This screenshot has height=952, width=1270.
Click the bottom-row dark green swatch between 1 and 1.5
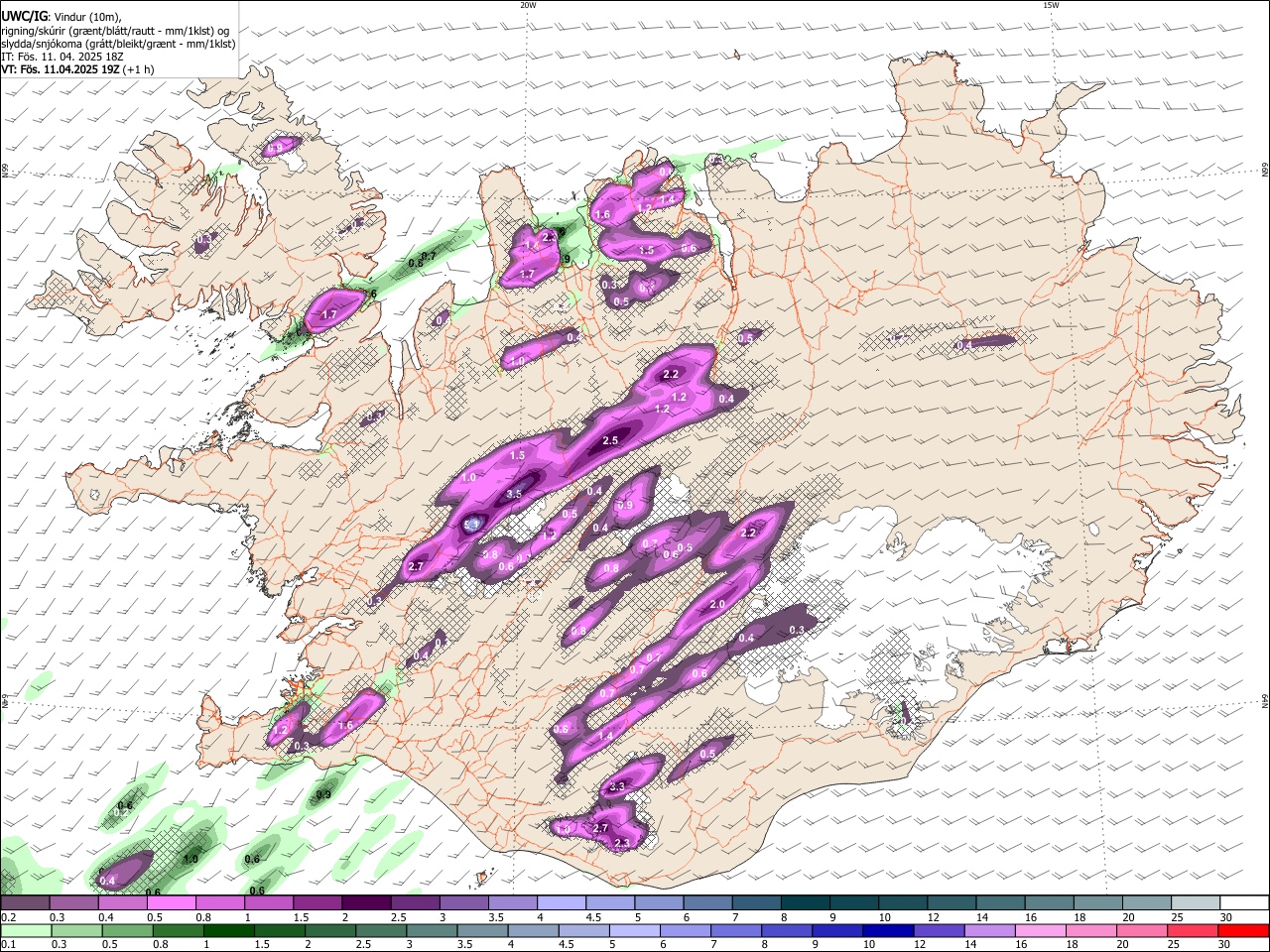pos(228,930)
